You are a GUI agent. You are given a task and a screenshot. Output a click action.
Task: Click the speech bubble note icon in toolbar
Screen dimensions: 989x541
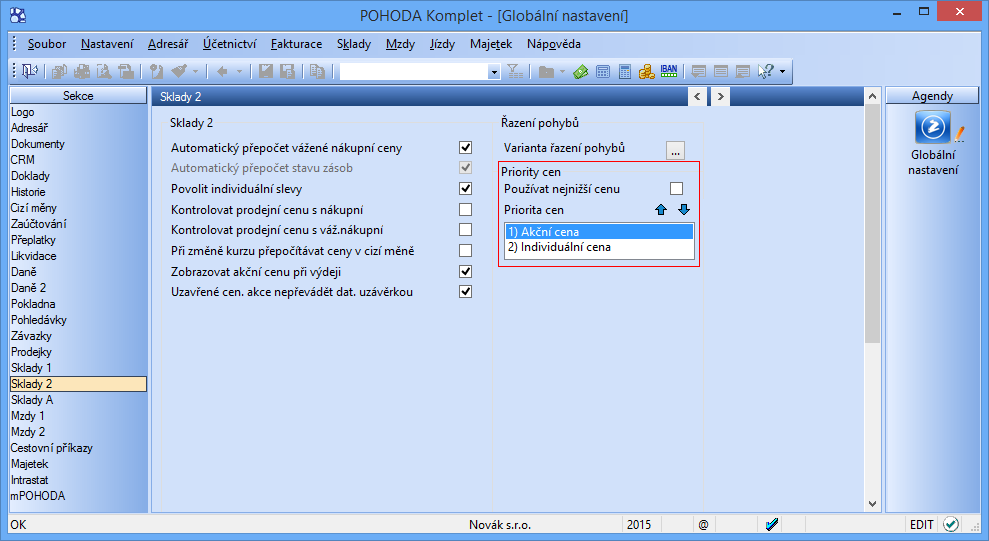tap(698, 72)
